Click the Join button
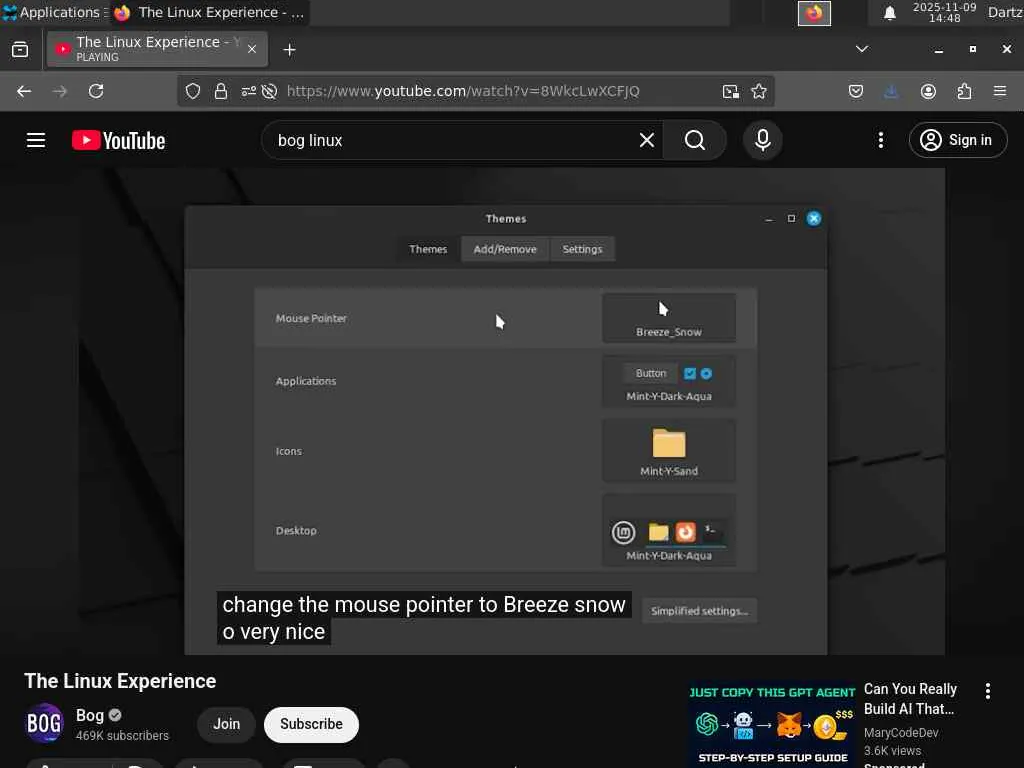 click(227, 724)
